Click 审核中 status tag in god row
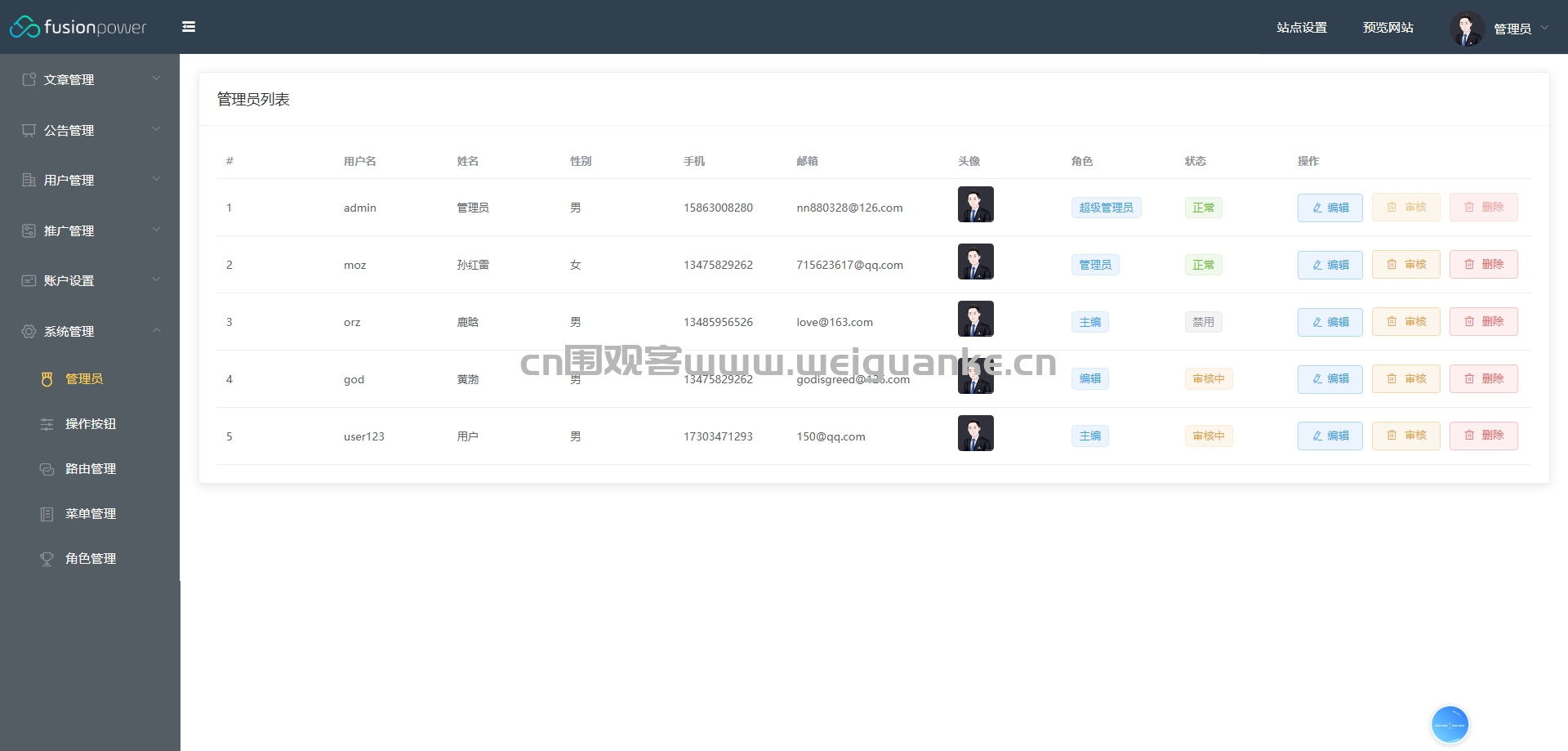The image size is (1568, 751). [x=1209, y=379]
